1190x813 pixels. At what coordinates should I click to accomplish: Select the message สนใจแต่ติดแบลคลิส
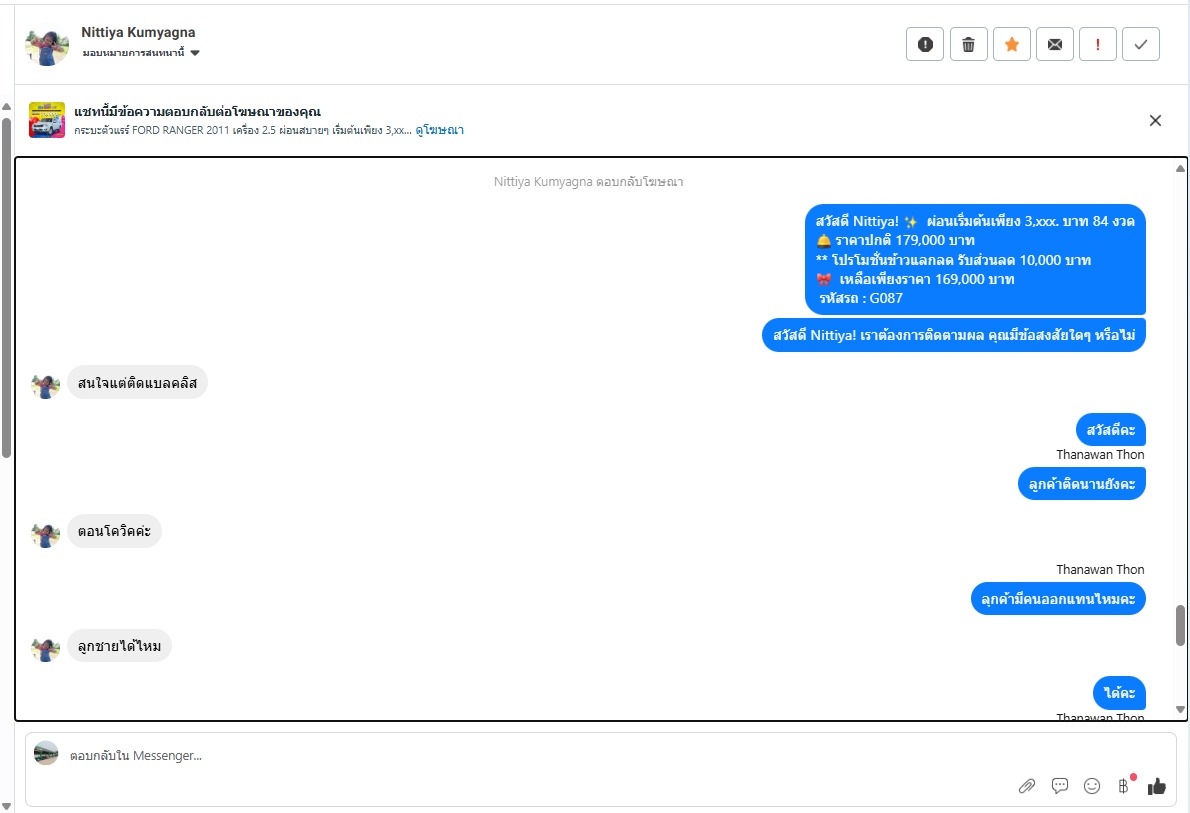click(137, 383)
